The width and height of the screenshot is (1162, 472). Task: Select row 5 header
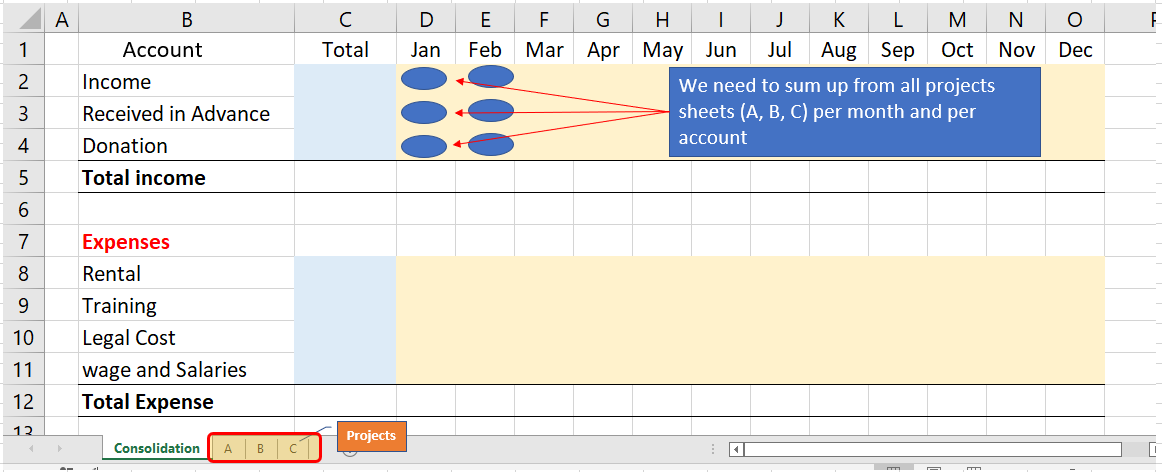tap(23, 178)
